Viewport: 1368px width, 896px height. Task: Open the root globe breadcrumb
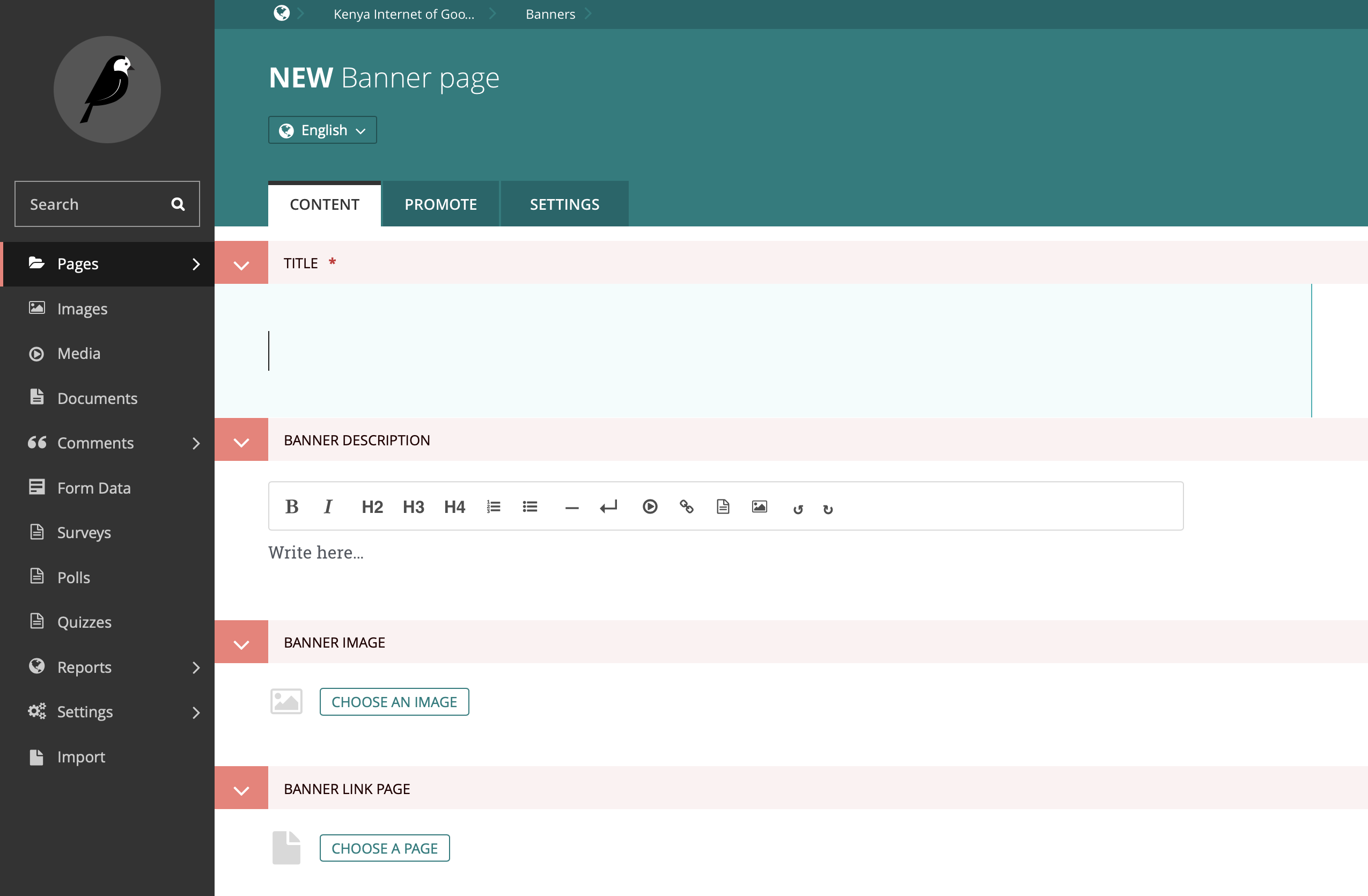point(282,13)
